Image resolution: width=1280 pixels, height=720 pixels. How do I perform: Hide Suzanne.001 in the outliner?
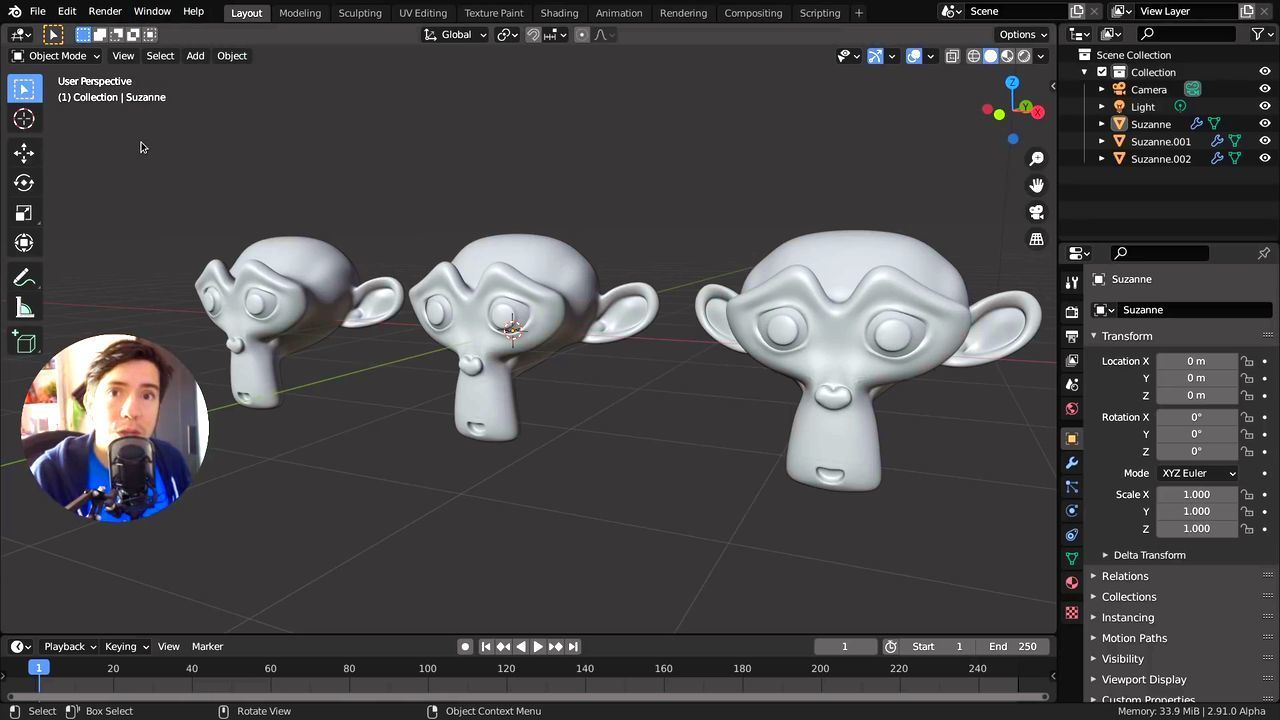tap(1264, 141)
